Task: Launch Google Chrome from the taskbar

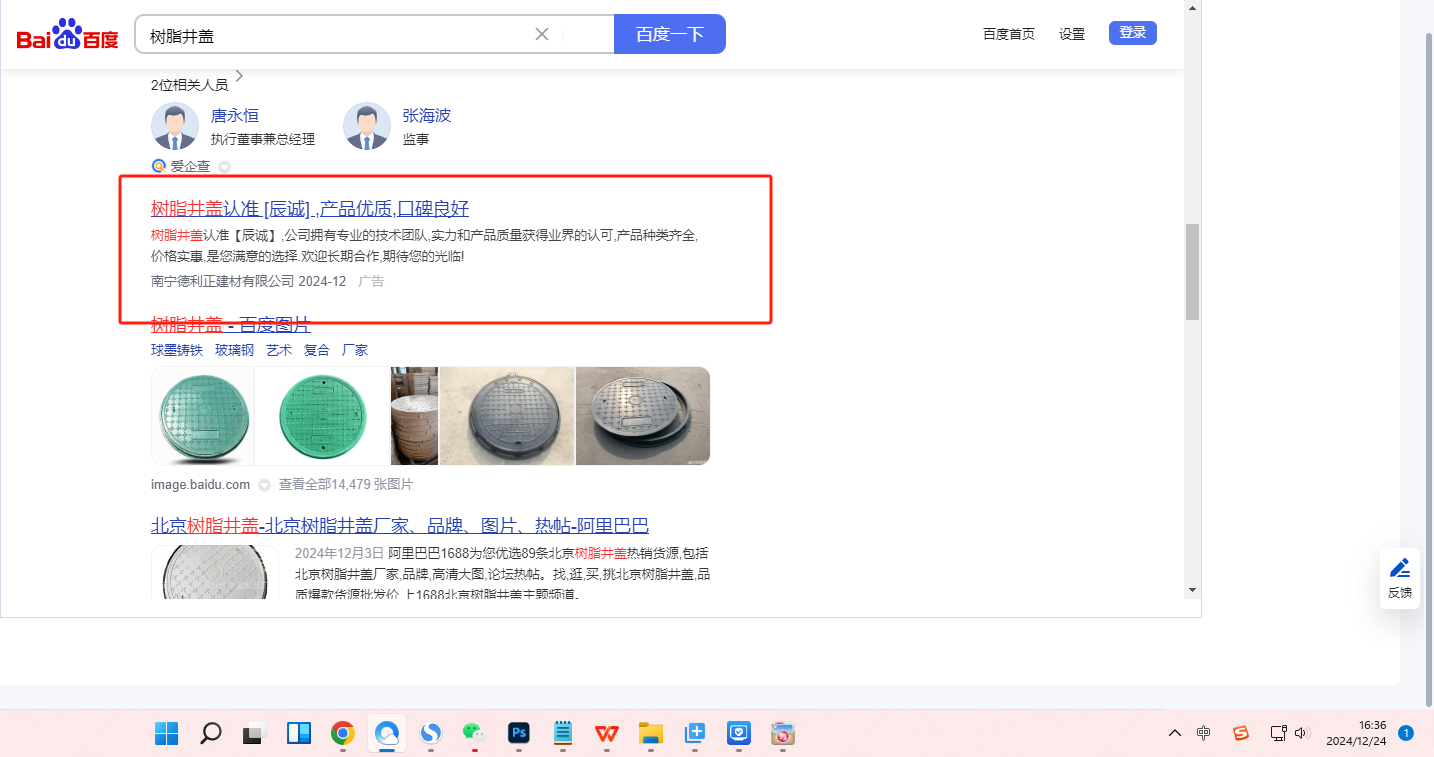Action: tap(342, 734)
